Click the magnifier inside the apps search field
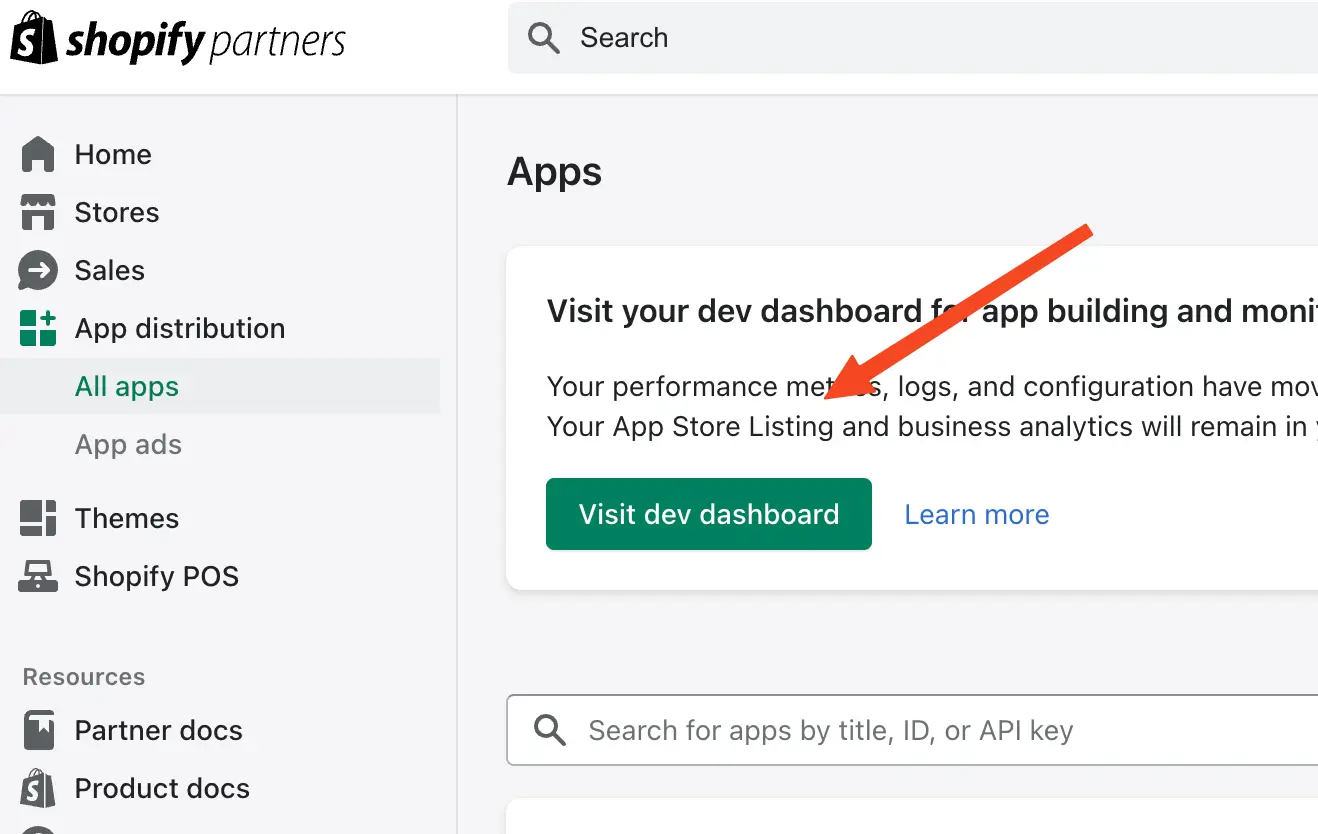This screenshot has height=834, width=1318. tap(549, 730)
